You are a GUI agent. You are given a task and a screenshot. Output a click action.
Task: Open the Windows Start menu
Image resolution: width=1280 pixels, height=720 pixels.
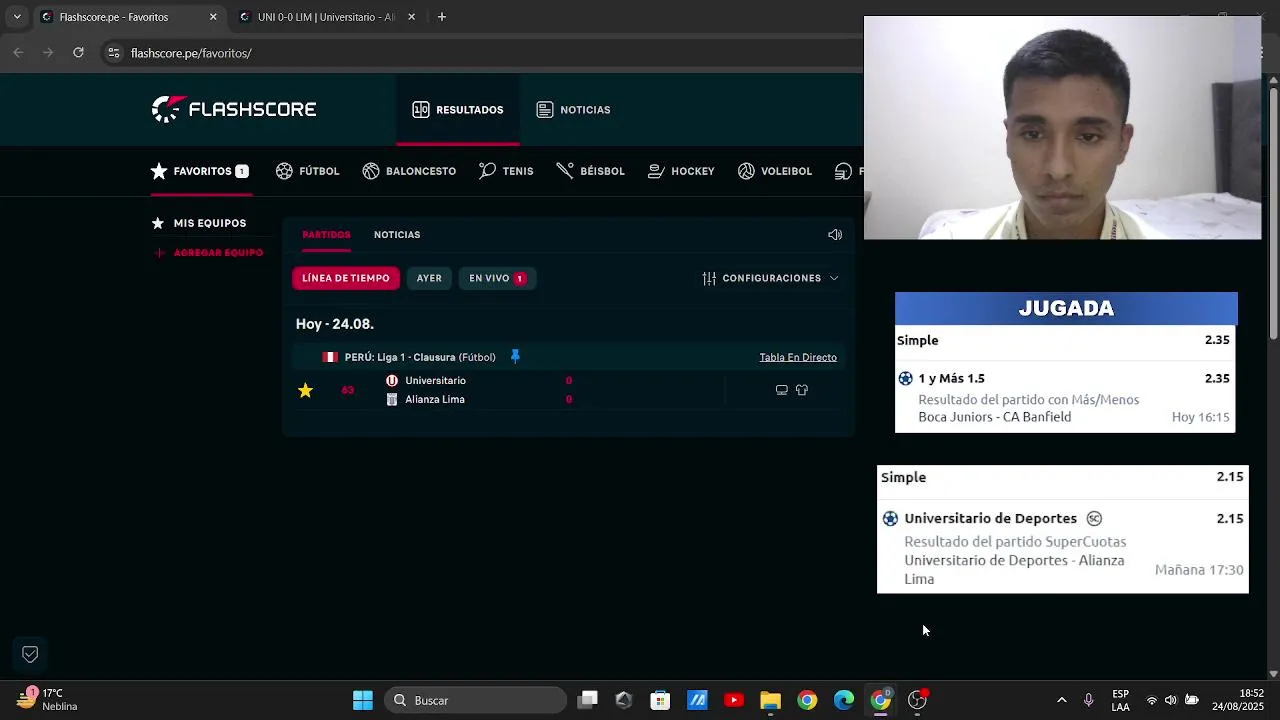pyautogui.click(x=363, y=700)
